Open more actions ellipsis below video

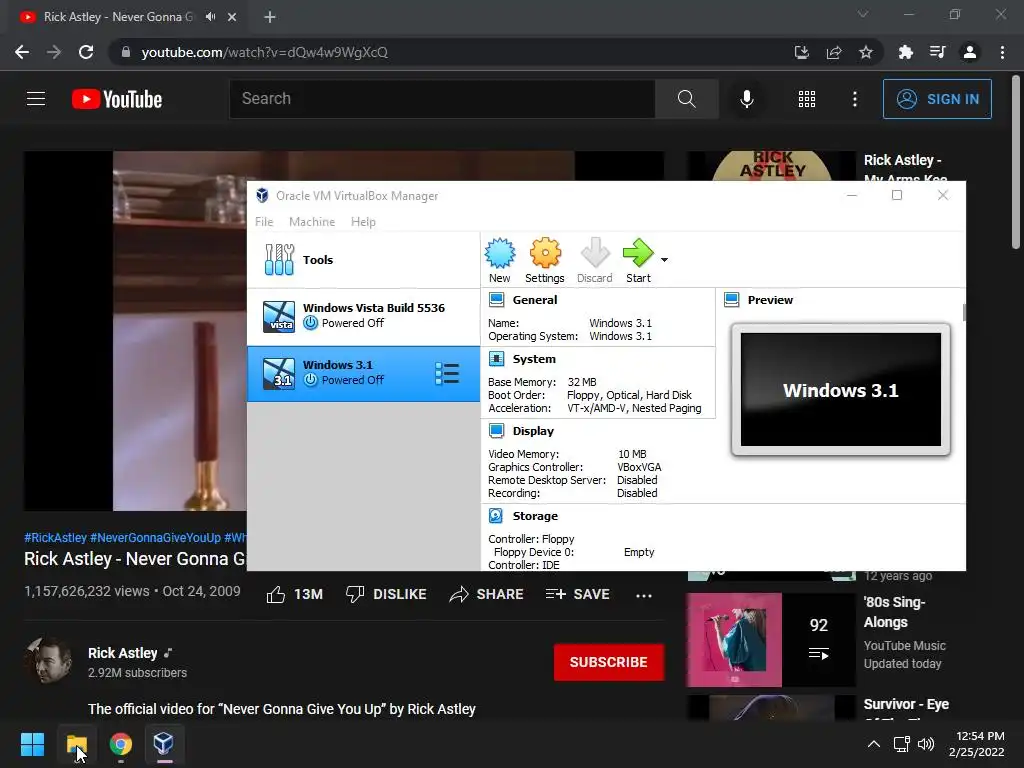pos(644,595)
